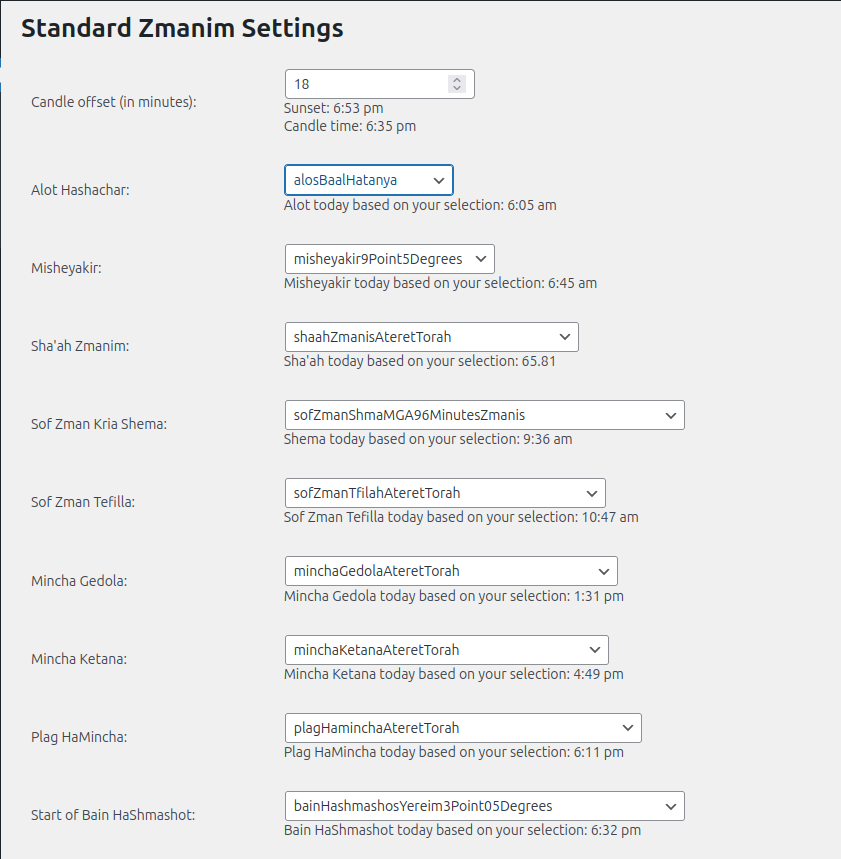Click the candle offset decrement arrow

click(456, 89)
